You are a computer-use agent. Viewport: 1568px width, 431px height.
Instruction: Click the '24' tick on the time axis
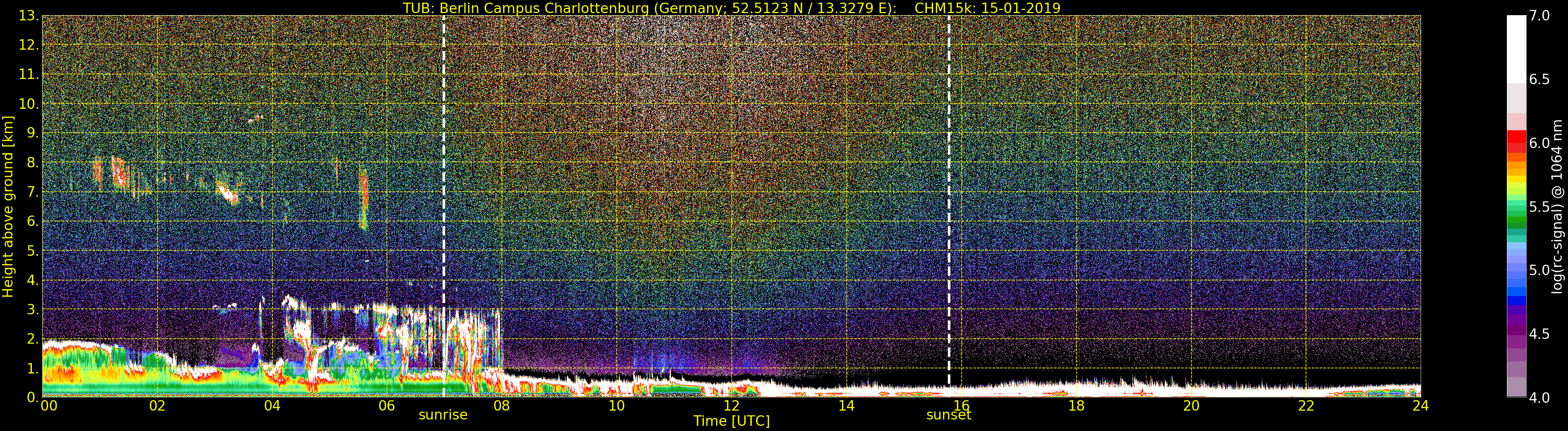coord(1420,406)
